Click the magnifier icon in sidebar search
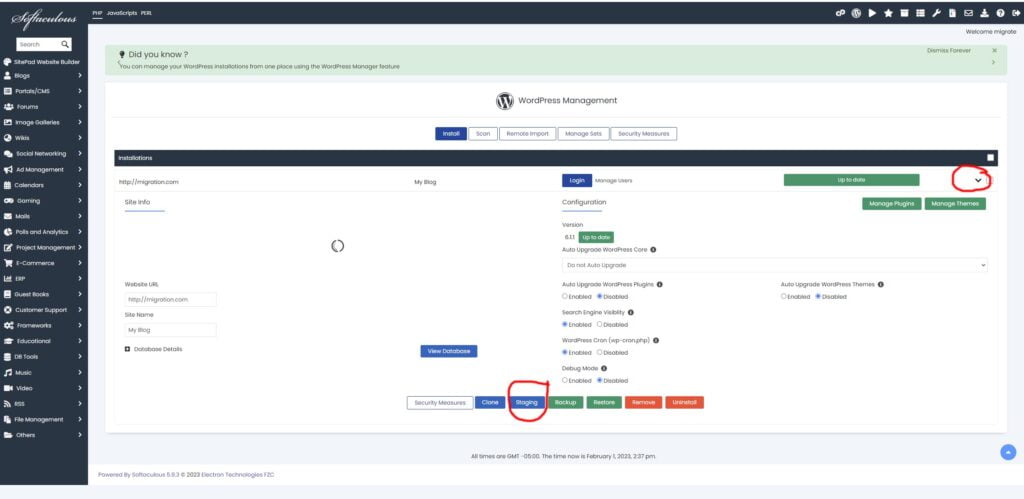 [x=65, y=44]
